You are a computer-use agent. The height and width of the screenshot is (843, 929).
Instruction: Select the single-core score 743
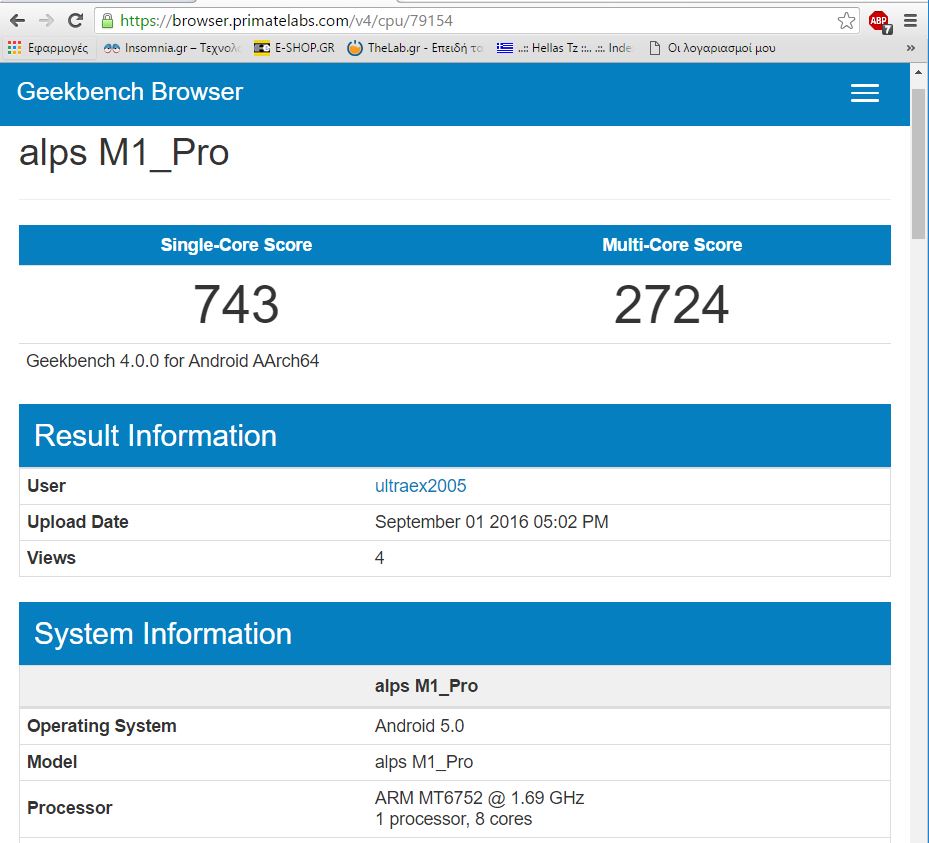[x=236, y=304]
